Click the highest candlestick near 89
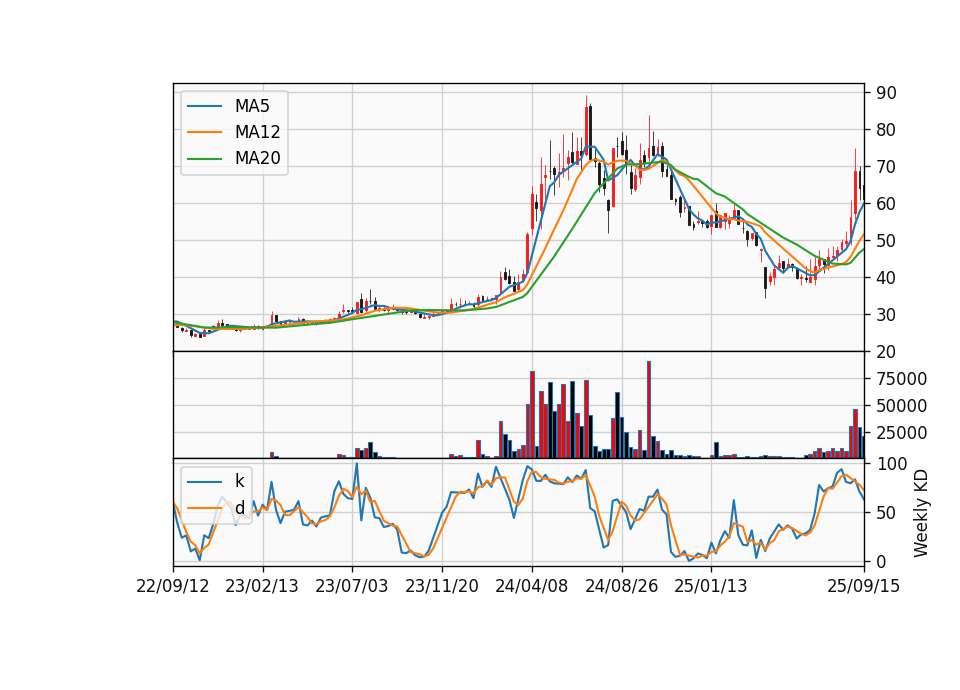 tap(587, 127)
